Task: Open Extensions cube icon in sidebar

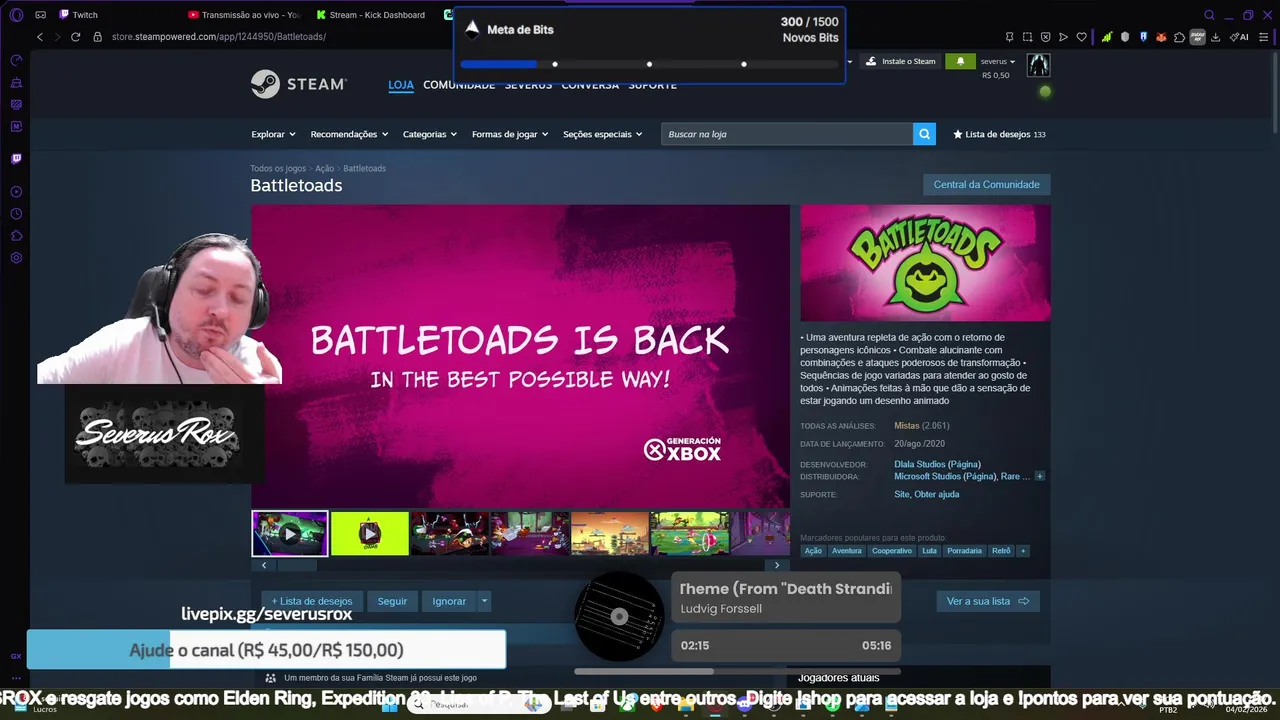Action: 16,236
